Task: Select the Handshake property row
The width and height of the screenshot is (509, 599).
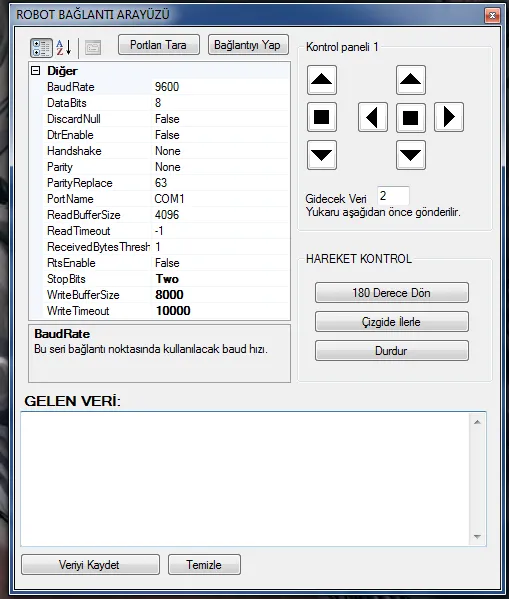Action: click(x=166, y=151)
